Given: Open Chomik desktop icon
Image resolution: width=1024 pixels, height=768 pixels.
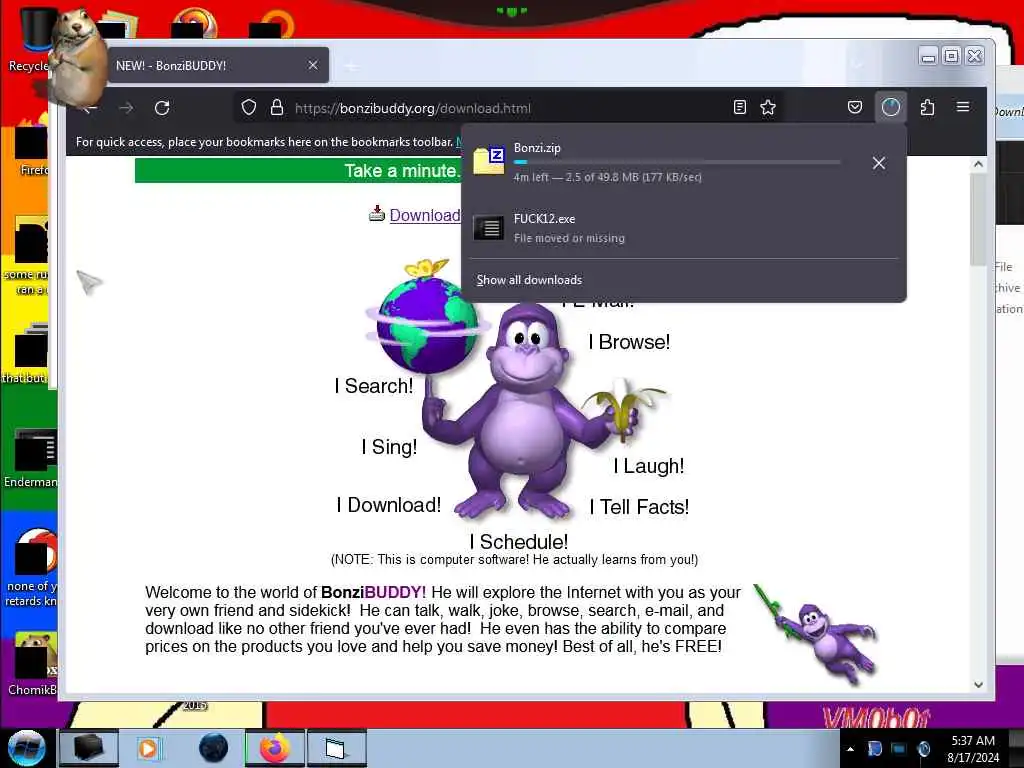Looking at the screenshot, I should point(31,664).
